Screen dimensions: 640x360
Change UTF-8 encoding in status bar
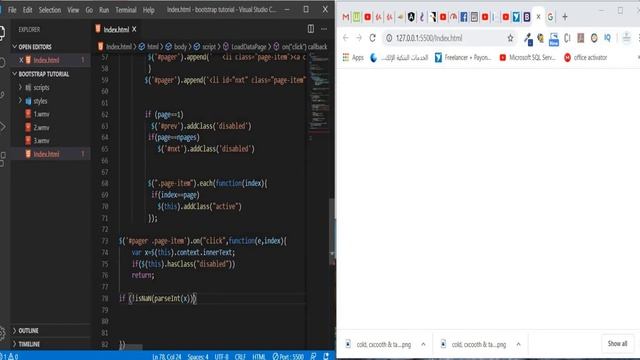pos(222,356)
